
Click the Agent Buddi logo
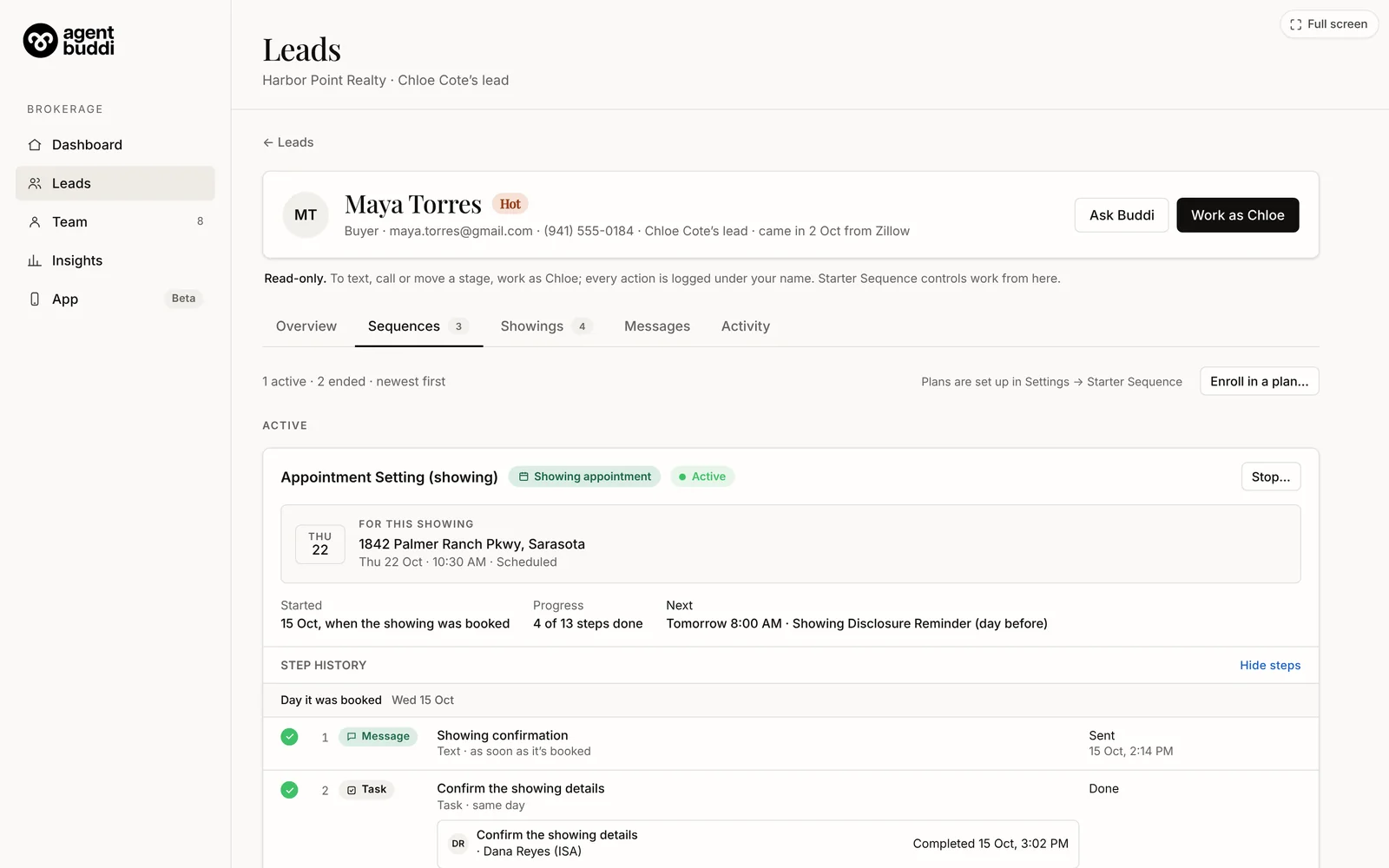coord(69,40)
